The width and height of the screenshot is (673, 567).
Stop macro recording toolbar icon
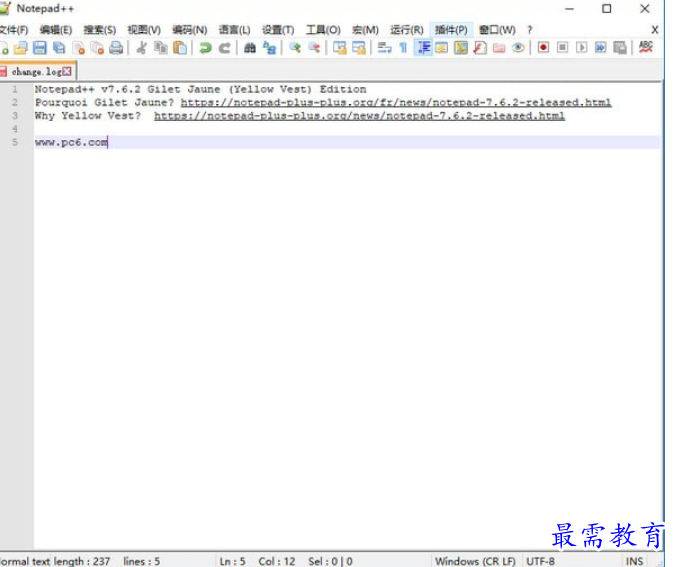[x=562, y=47]
